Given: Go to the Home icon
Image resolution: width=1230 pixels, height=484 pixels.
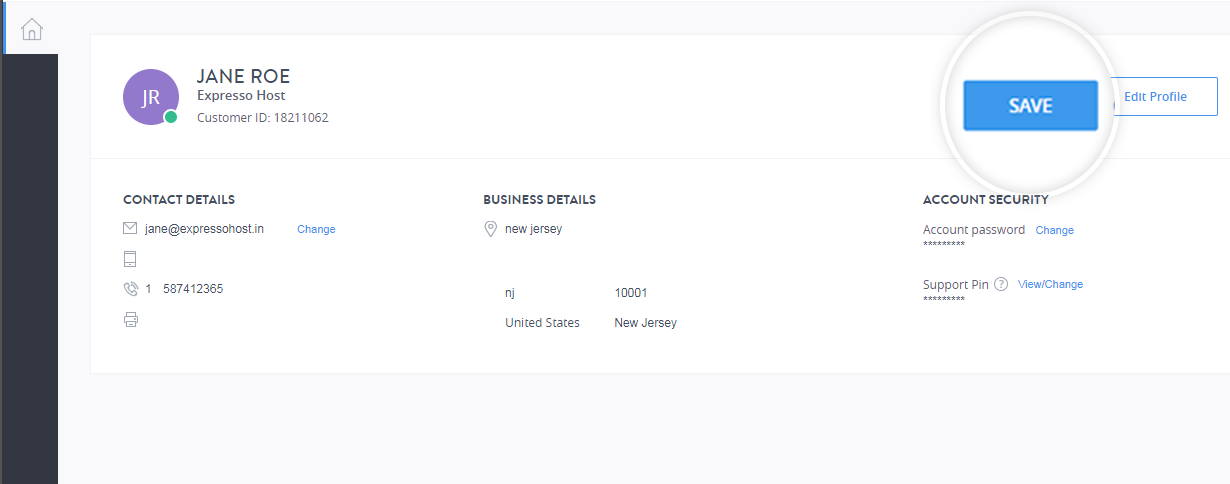Looking at the screenshot, I should pyautogui.click(x=31, y=29).
